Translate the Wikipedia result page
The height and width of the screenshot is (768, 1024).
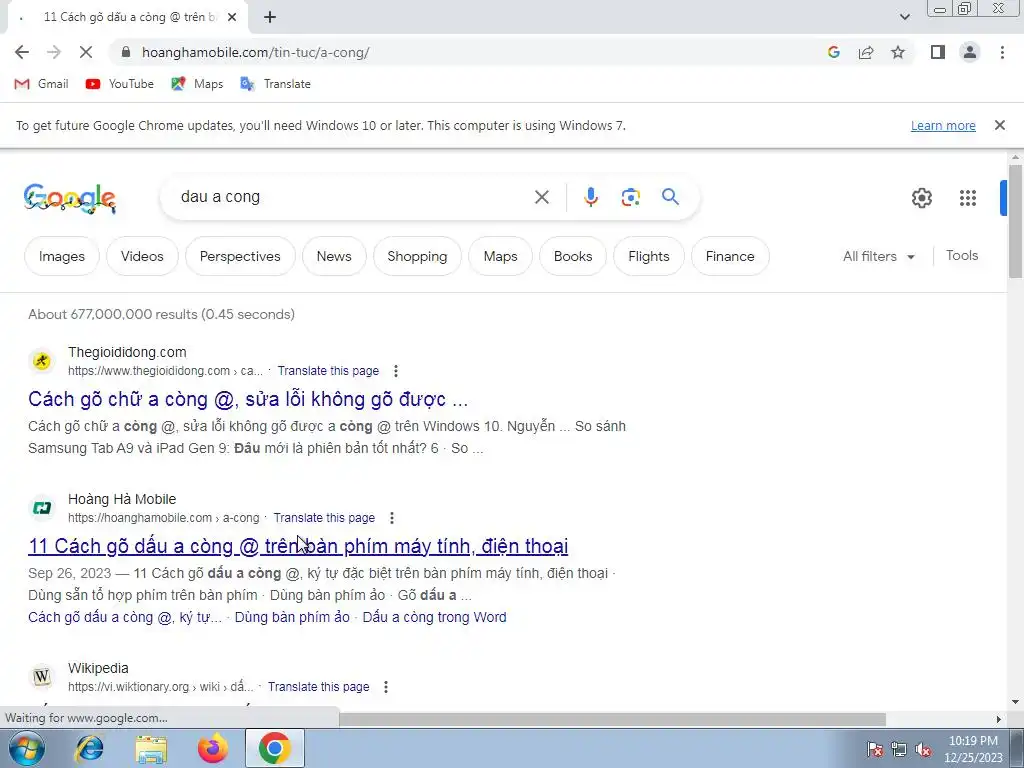319,687
